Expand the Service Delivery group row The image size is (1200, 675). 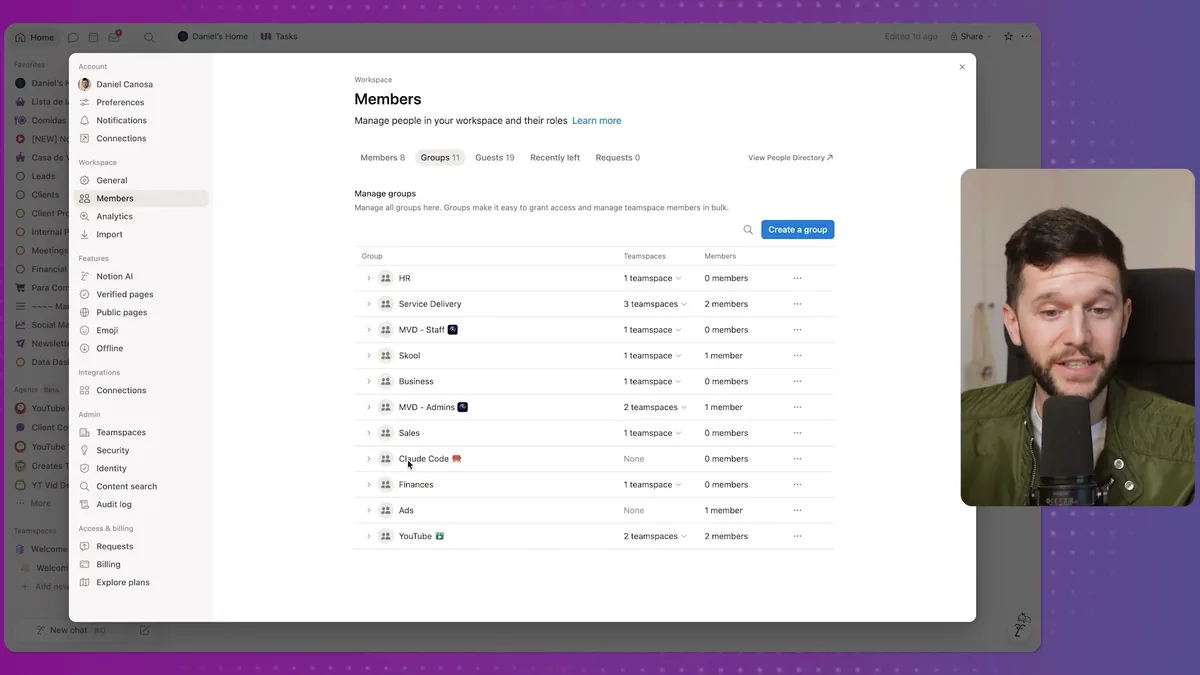(368, 303)
